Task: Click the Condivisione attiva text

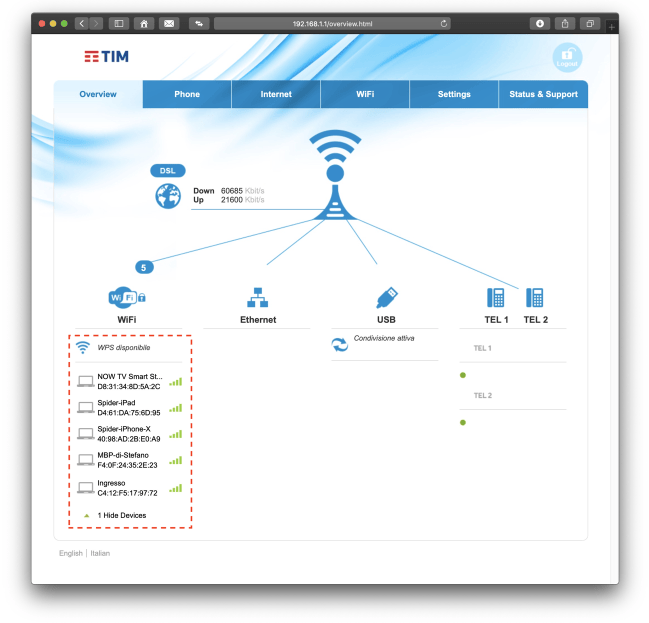Action: [384, 338]
